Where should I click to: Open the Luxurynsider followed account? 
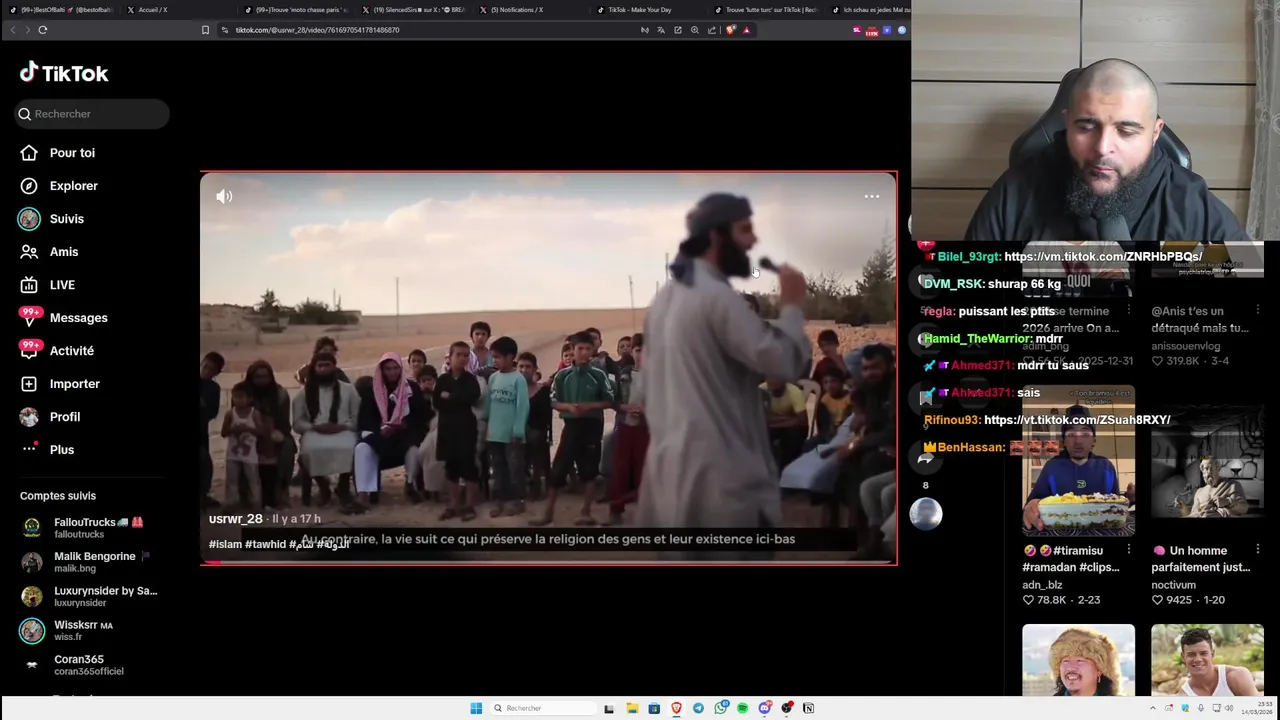(90, 596)
